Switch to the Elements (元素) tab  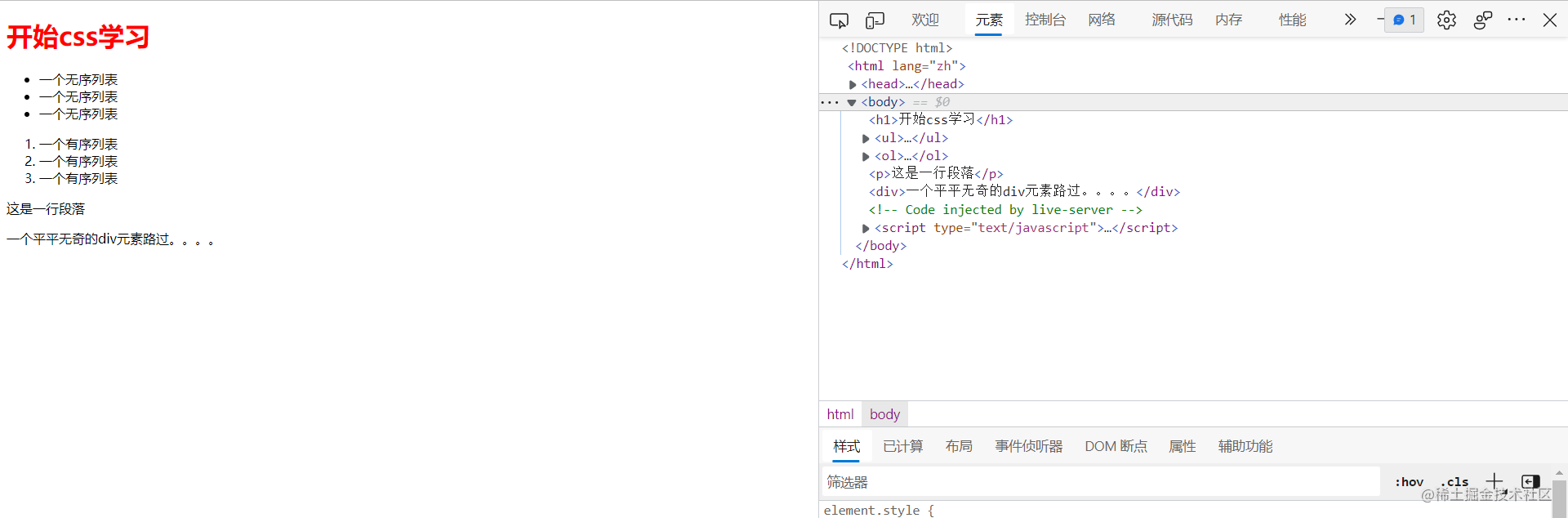pyautogui.click(x=989, y=20)
